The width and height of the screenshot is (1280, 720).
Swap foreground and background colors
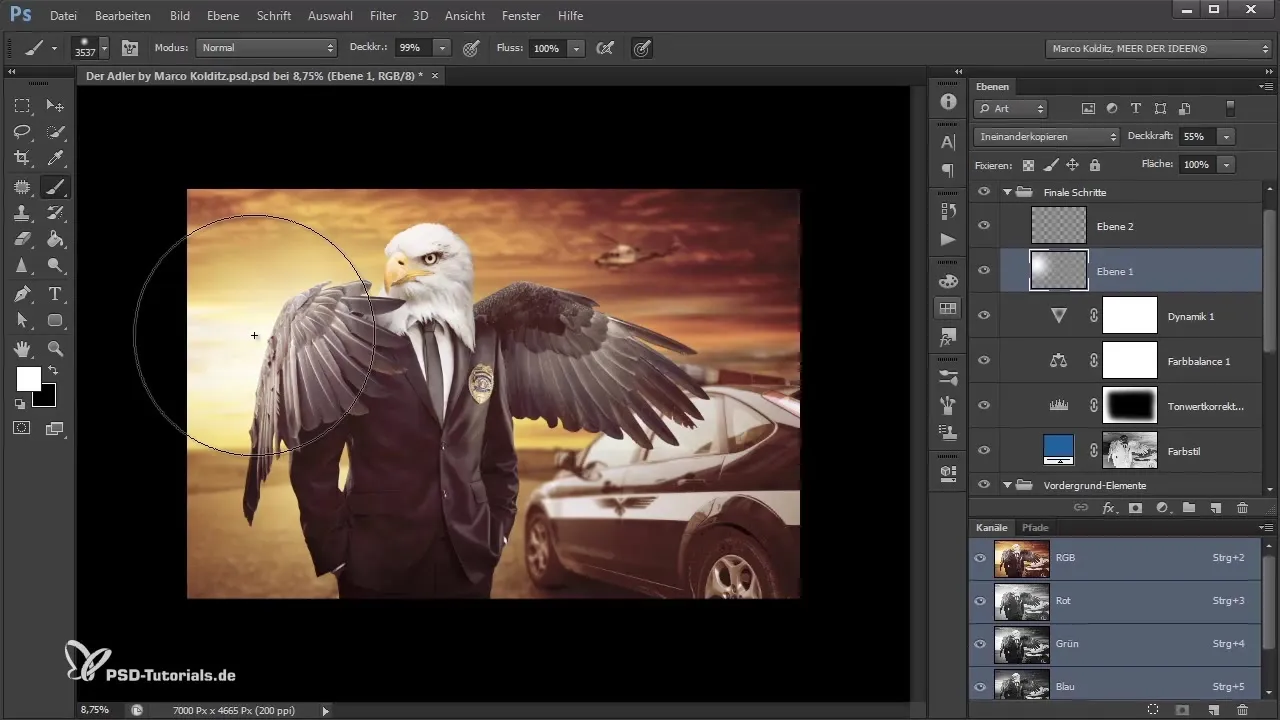tap(52, 371)
